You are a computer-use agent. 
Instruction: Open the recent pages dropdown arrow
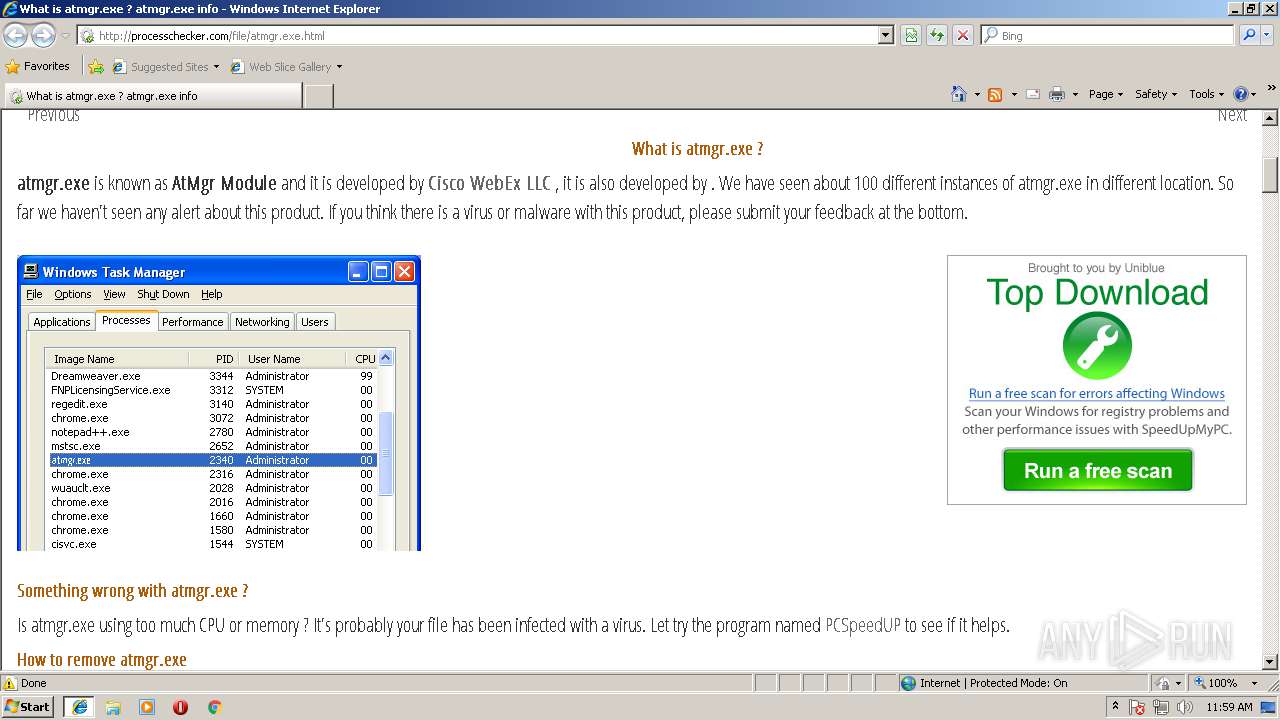(x=65, y=36)
